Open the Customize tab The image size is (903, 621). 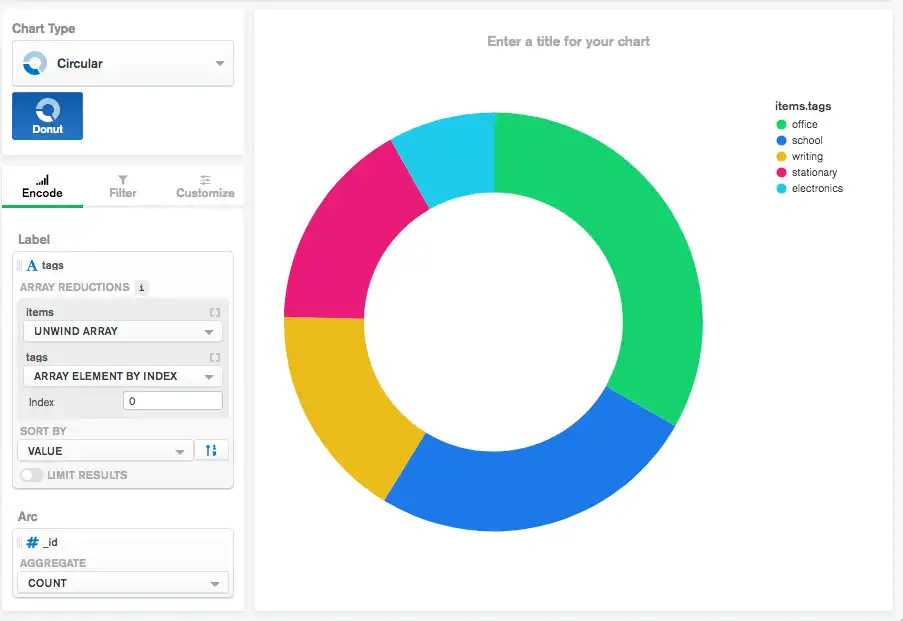(x=205, y=185)
